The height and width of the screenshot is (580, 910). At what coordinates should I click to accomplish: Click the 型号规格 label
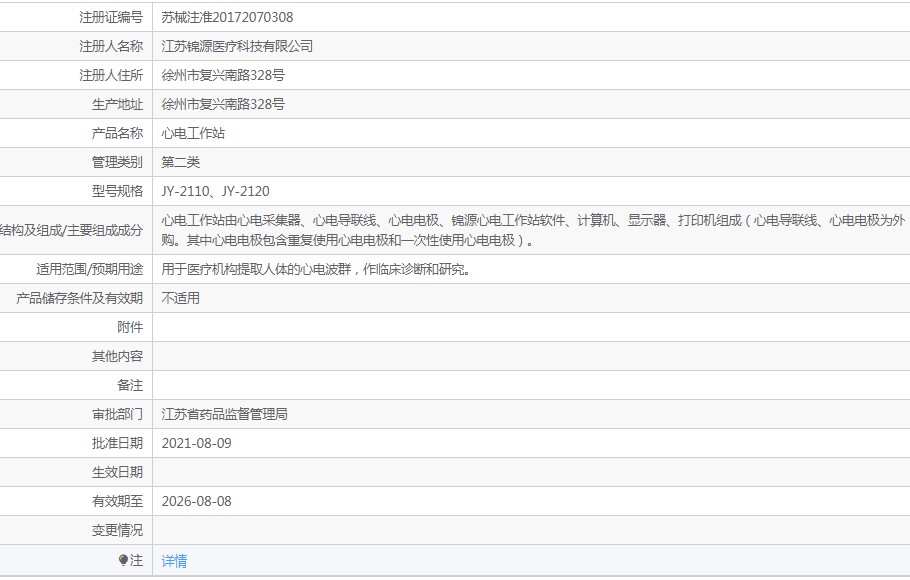click(117, 192)
